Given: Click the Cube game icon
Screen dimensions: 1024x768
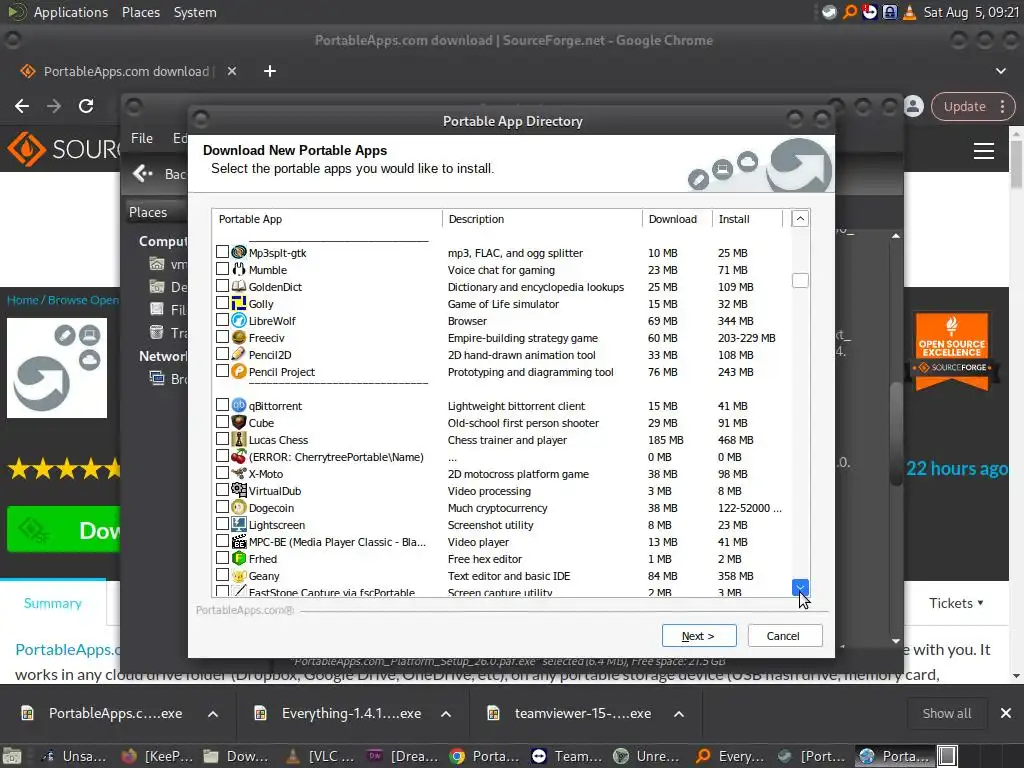Looking at the screenshot, I should [239, 422].
